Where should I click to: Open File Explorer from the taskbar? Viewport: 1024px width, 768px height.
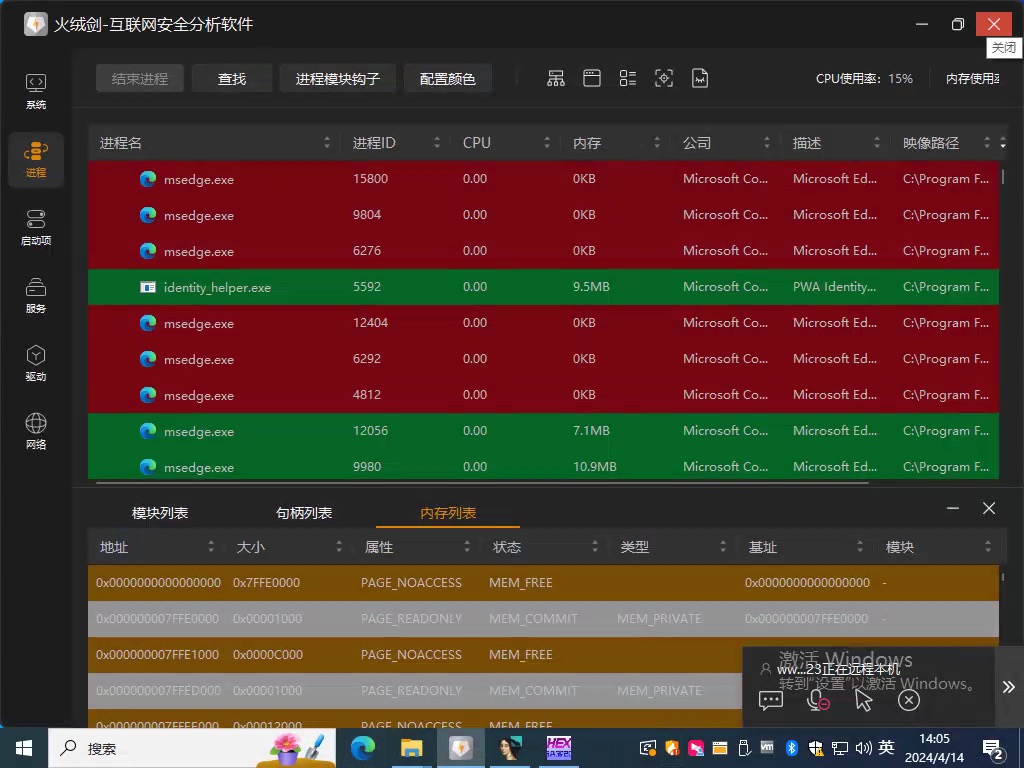click(x=411, y=748)
